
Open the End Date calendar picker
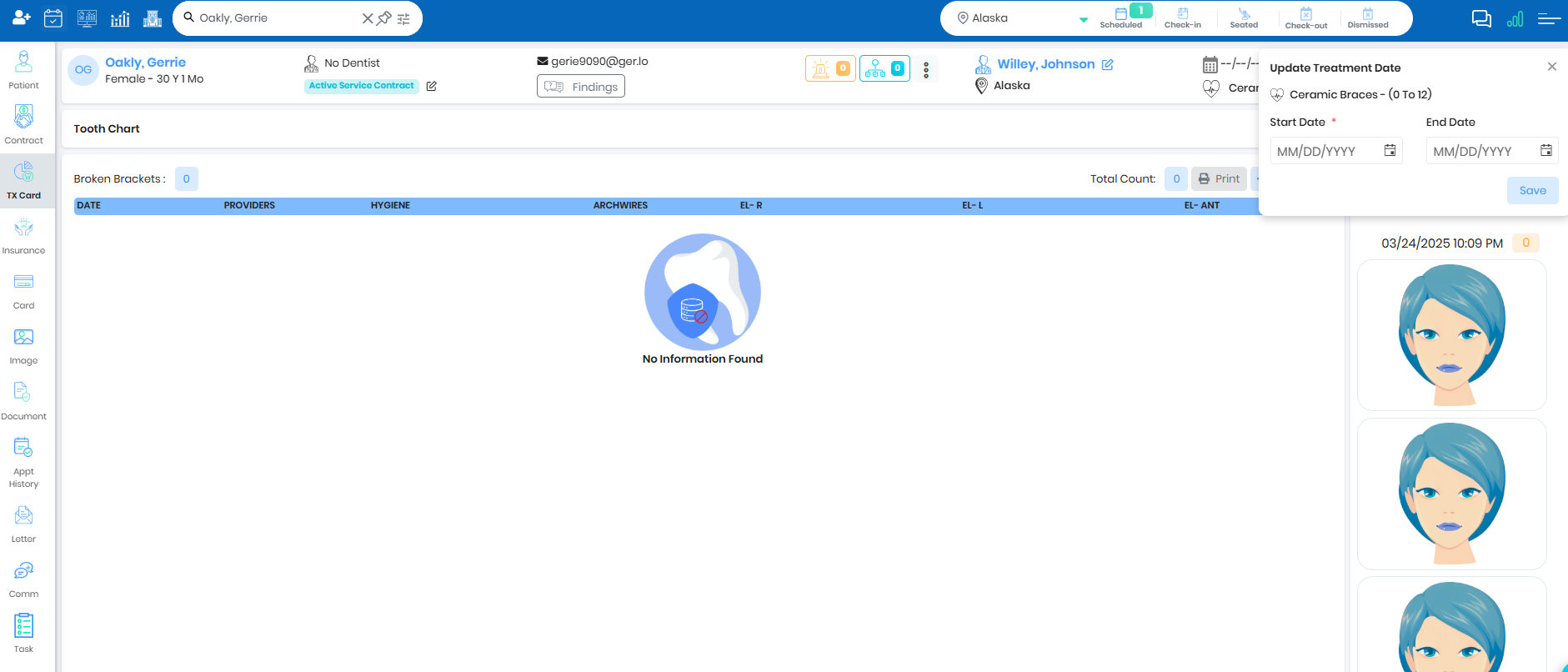[x=1546, y=150]
